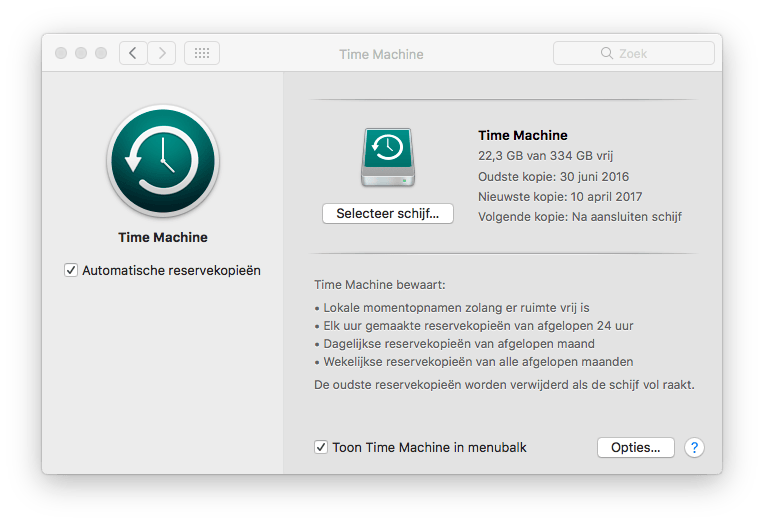Viewport: 764px width, 524px height.
Task: Zoom the window with the third traffic light
Action: pos(101,53)
